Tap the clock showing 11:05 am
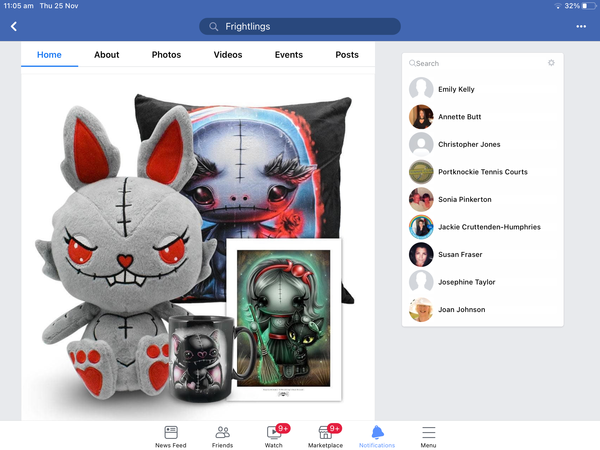600x450 pixels. pos(18,6)
